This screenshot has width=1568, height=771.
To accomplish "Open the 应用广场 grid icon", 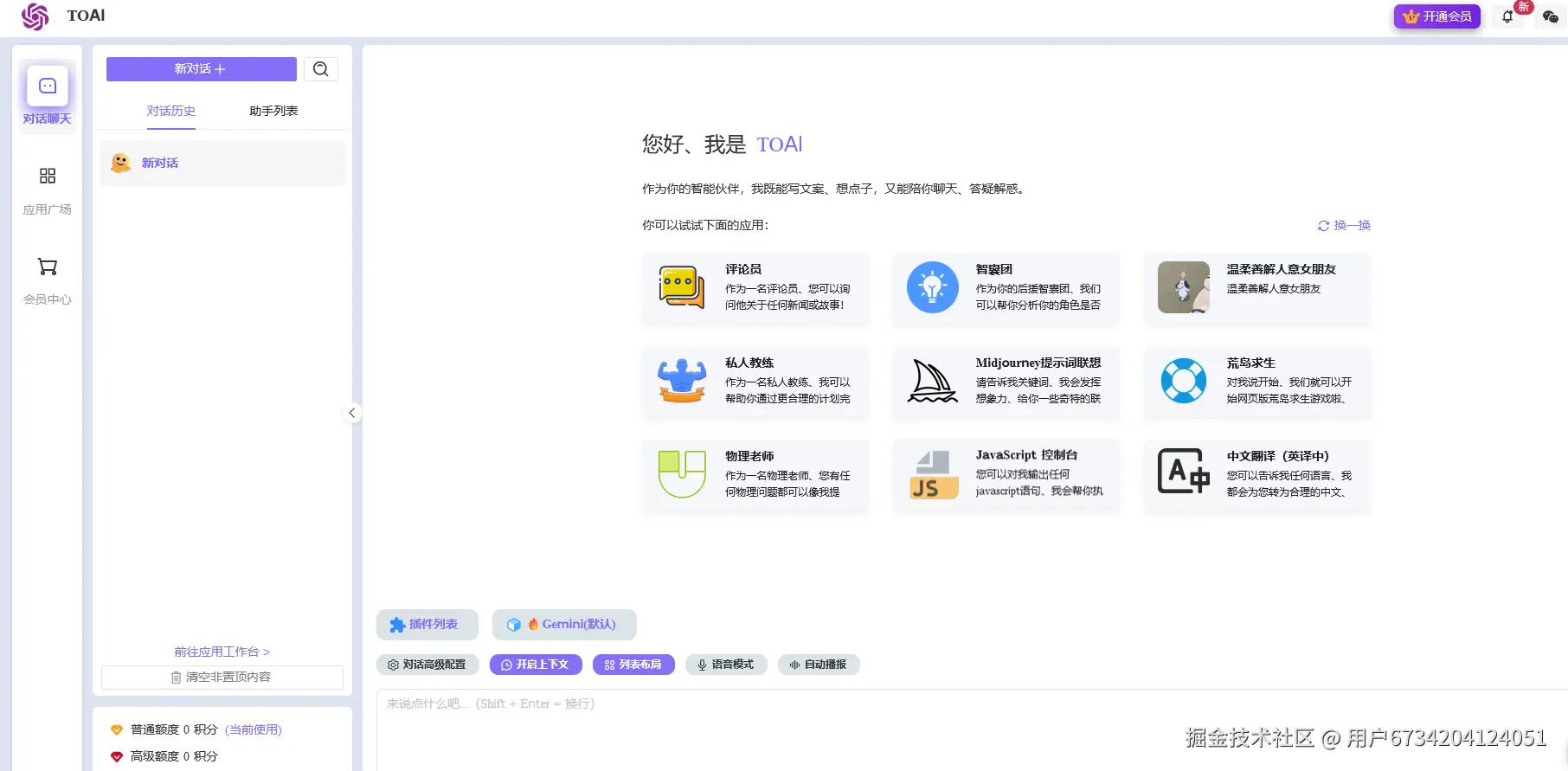I will pyautogui.click(x=48, y=176).
